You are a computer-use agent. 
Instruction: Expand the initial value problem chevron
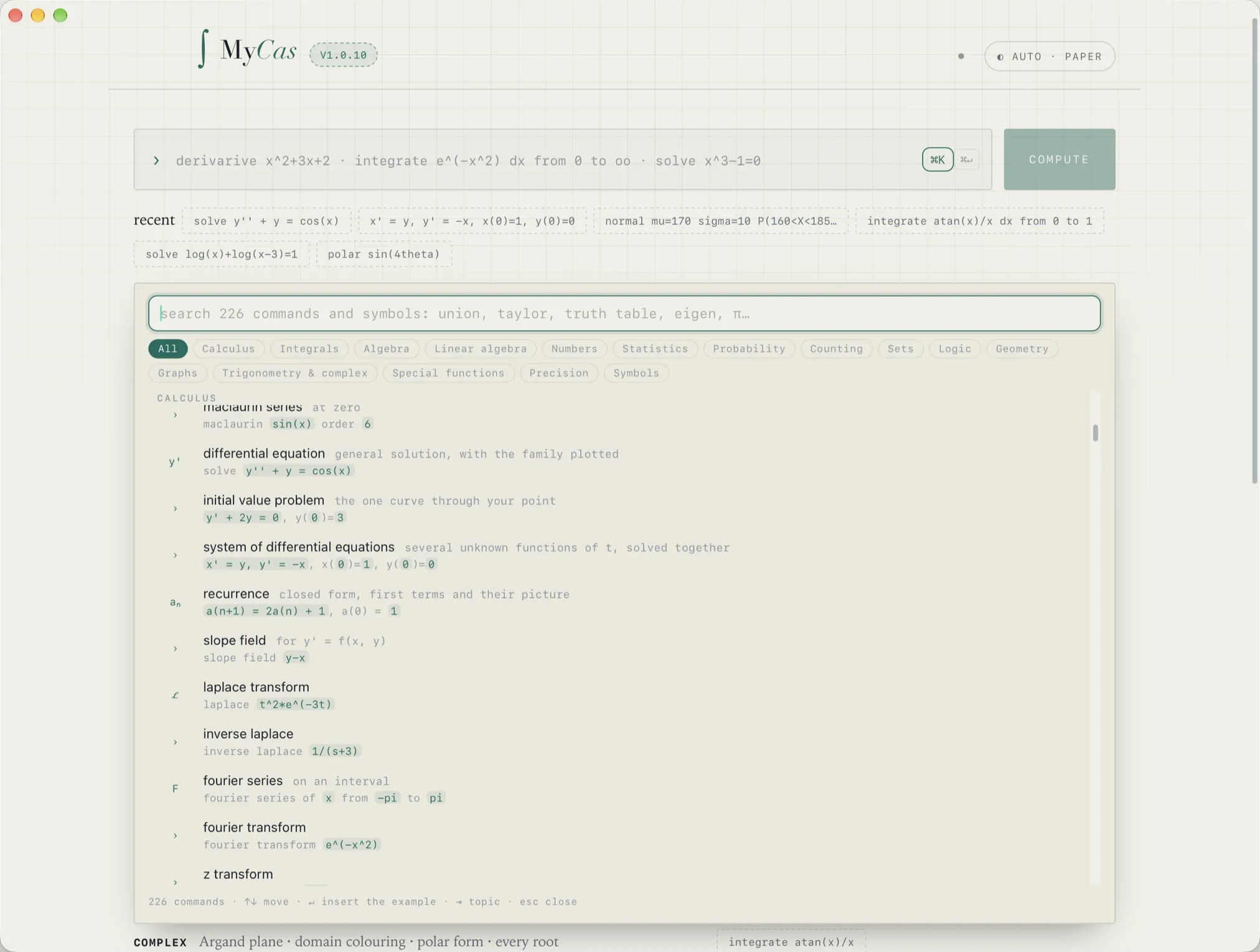(x=175, y=509)
